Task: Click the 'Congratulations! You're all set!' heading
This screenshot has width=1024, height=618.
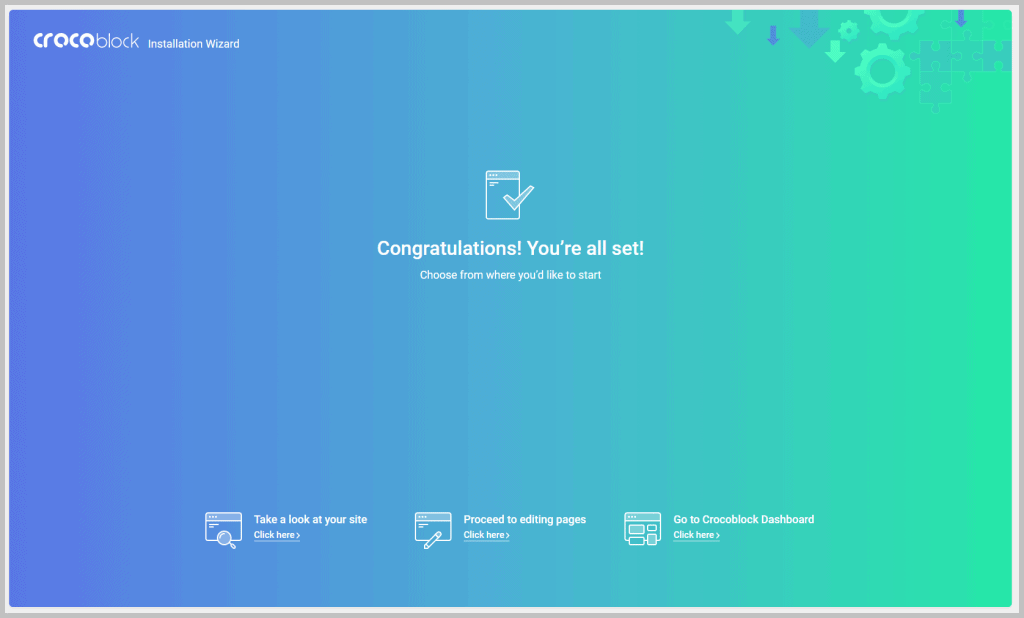Action: tap(510, 248)
